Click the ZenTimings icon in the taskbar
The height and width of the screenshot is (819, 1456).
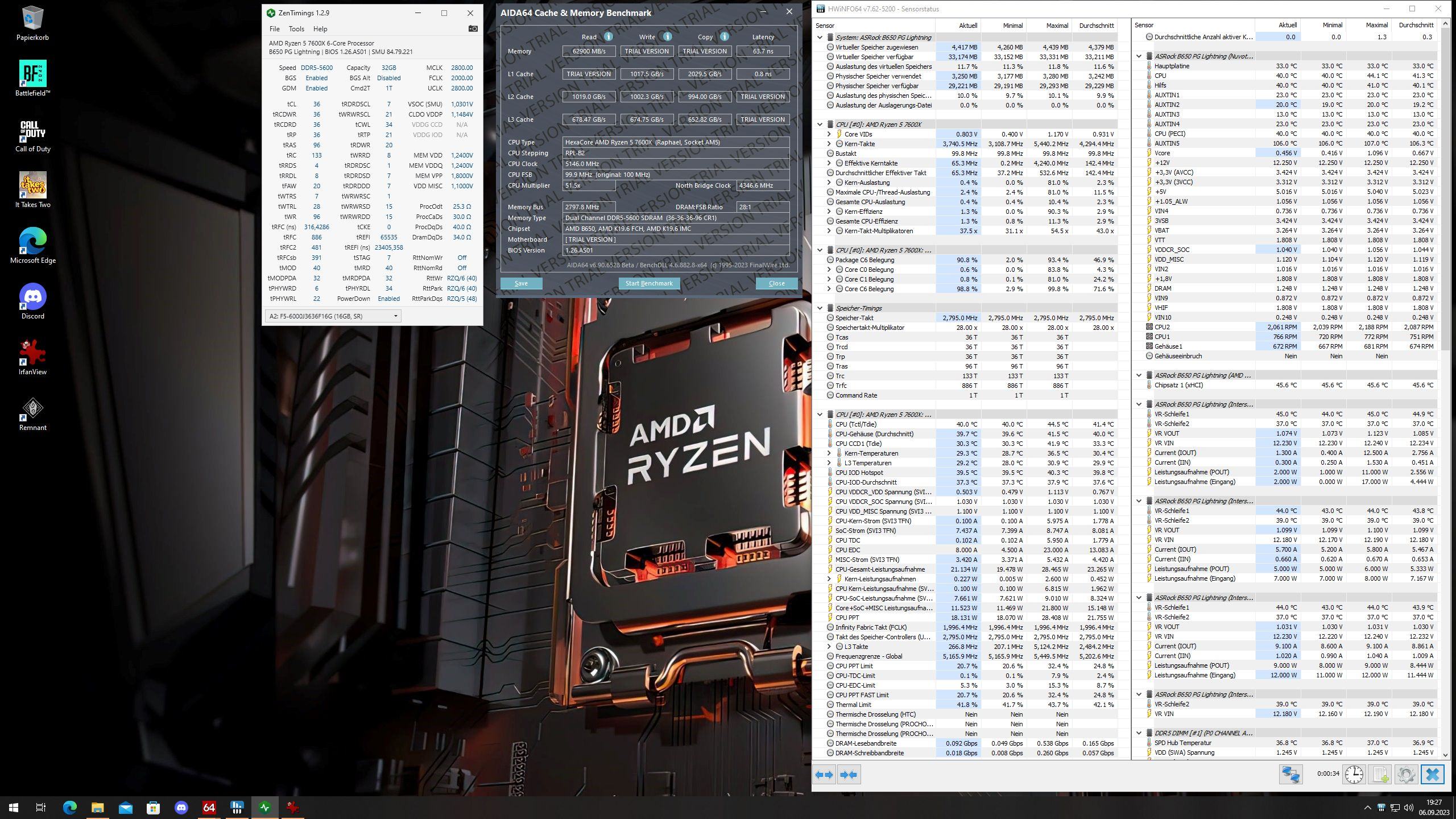[264, 807]
